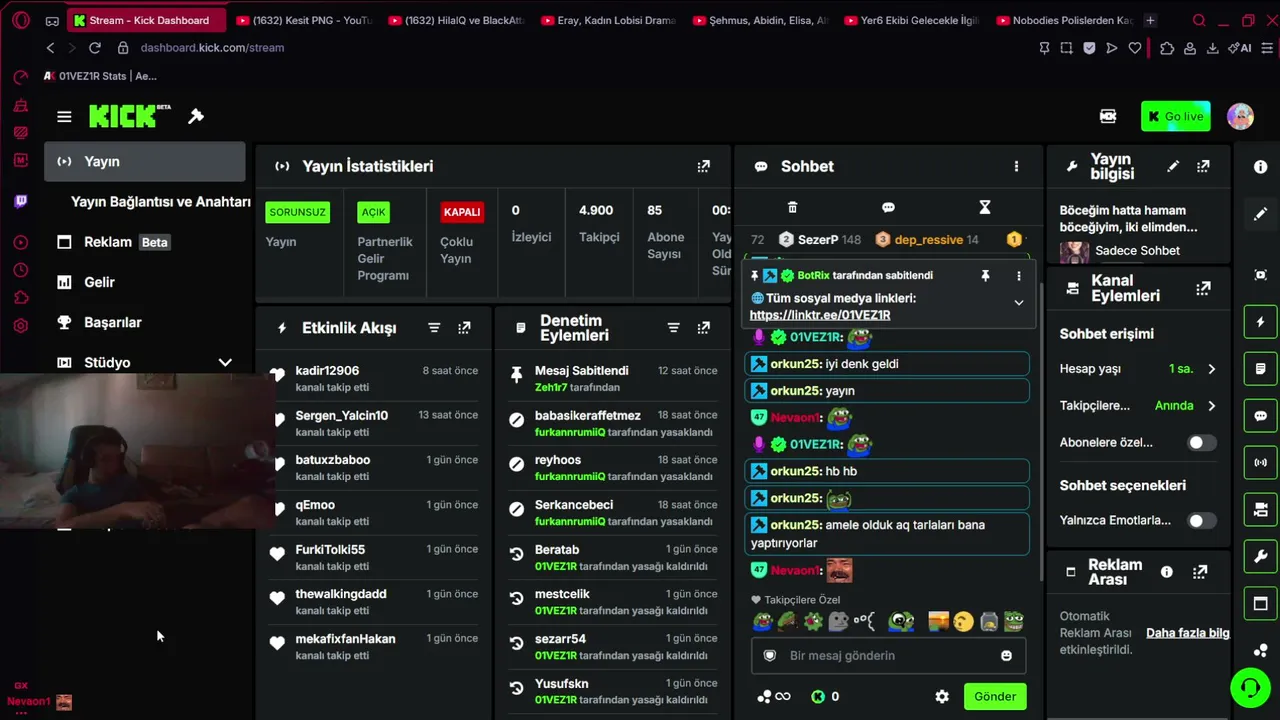The height and width of the screenshot is (720, 1280).
Task: Reload the page in browser toolbar
Action: tap(95, 48)
